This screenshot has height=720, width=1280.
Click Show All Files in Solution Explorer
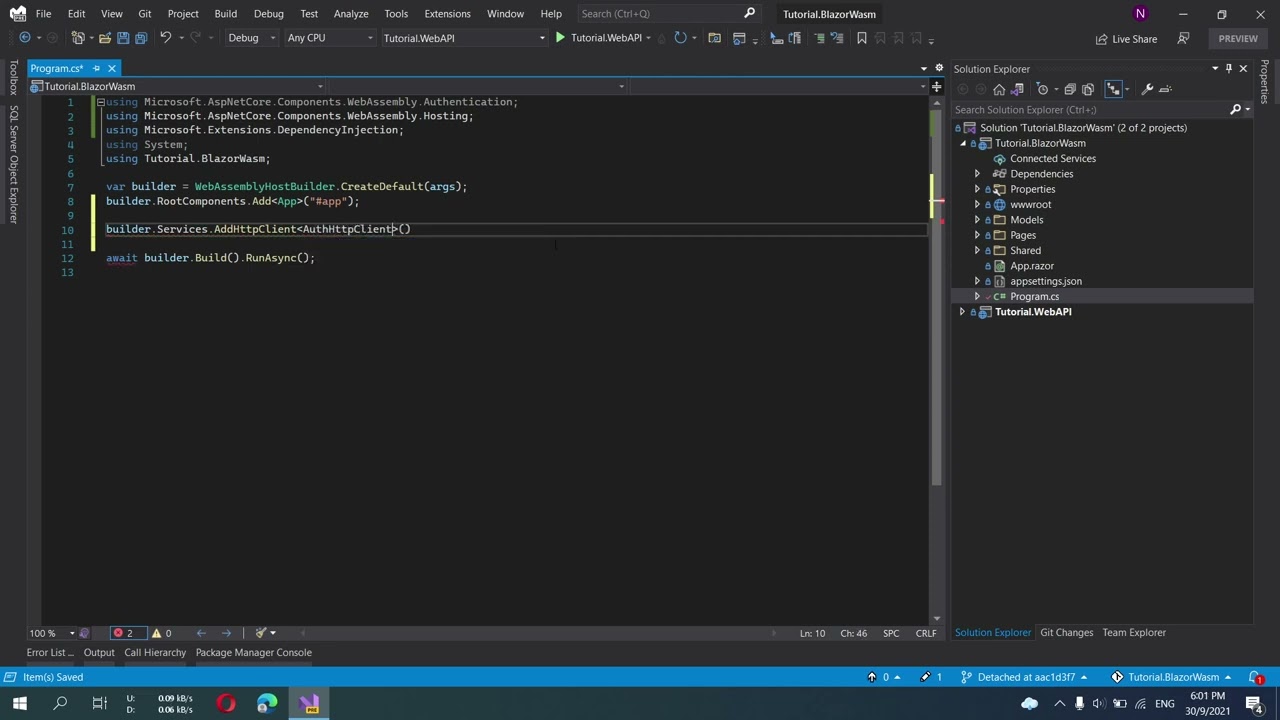(x=1088, y=89)
